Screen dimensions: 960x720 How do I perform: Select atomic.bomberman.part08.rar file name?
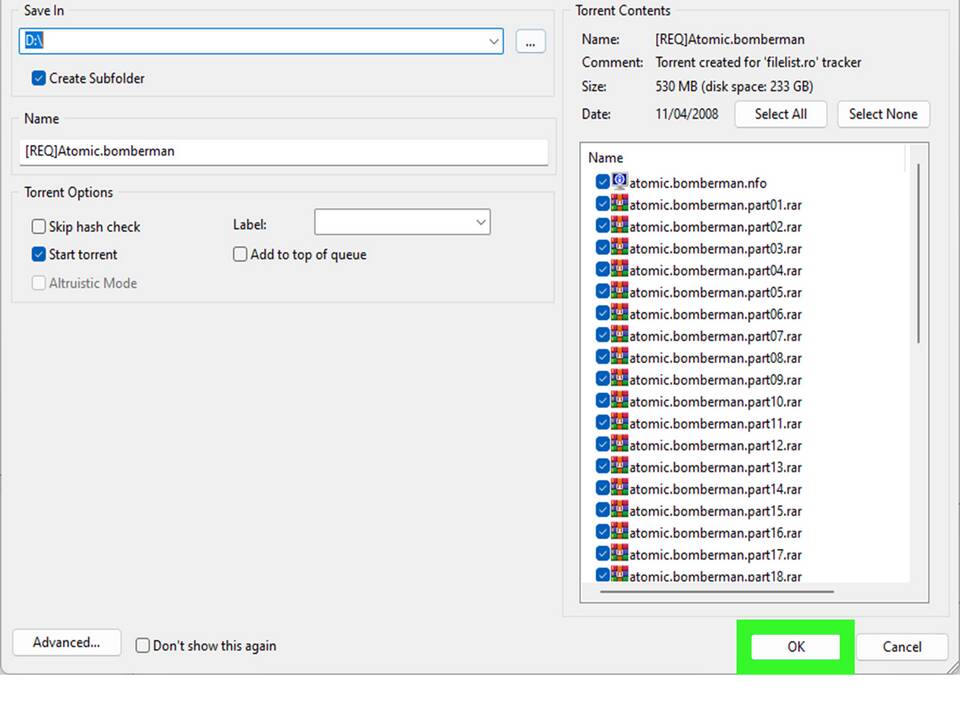point(716,358)
